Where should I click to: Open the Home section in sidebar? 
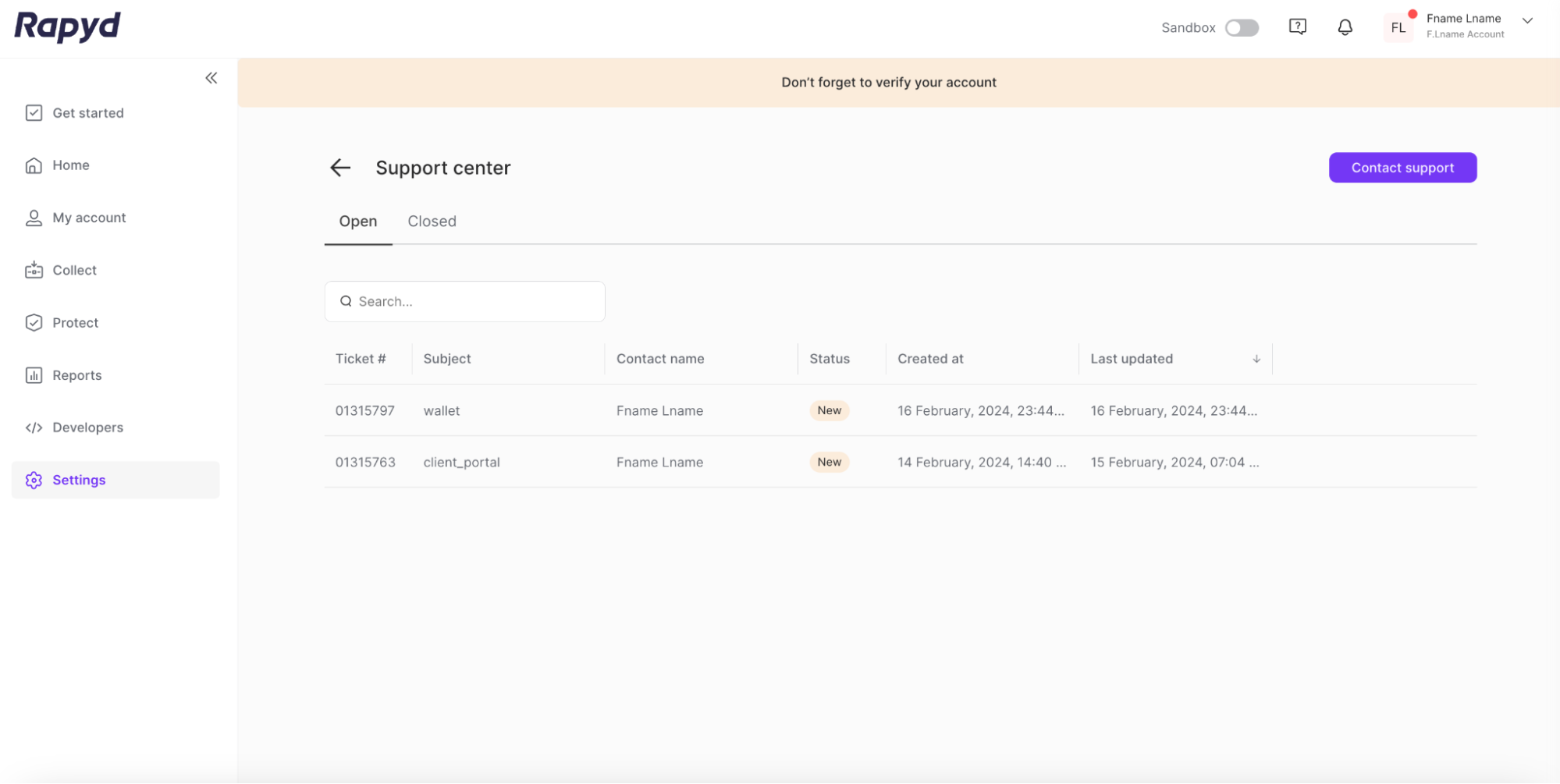(x=70, y=165)
